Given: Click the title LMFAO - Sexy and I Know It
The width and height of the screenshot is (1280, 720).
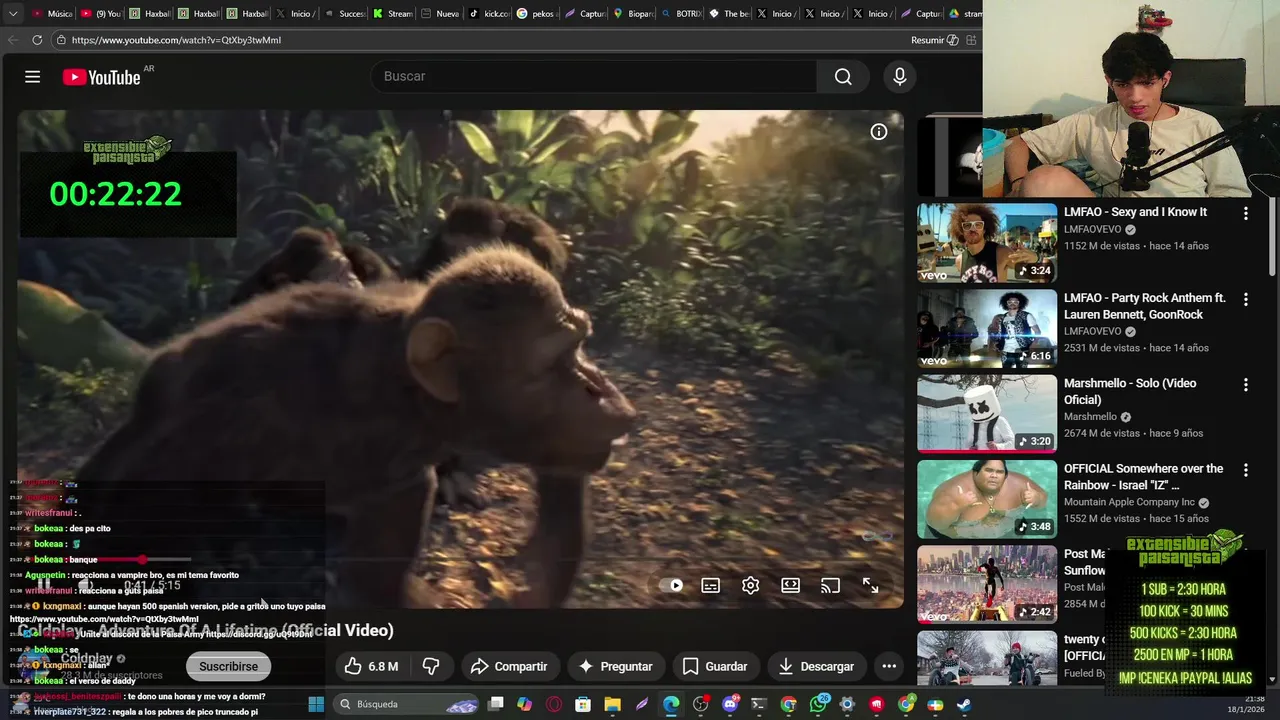Looking at the screenshot, I should click(x=1135, y=212).
